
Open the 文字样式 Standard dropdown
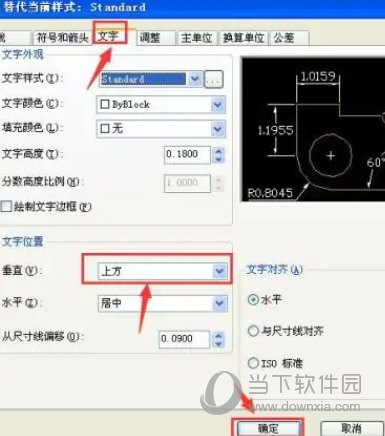tap(151, 79)
